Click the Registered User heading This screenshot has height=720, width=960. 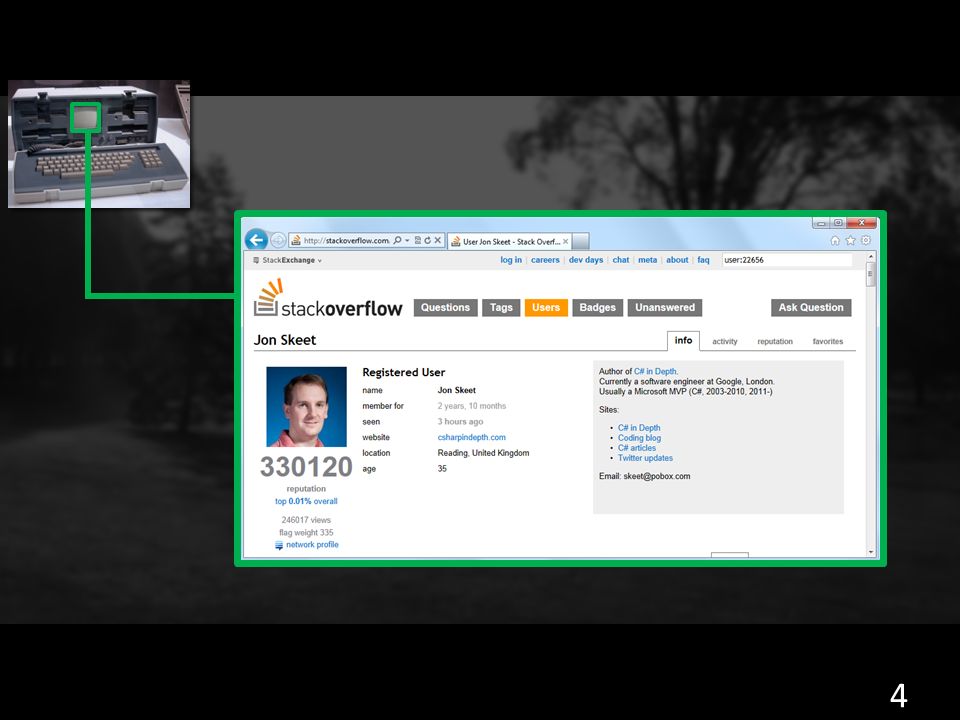pyautogui.click(x=403, y=372)
